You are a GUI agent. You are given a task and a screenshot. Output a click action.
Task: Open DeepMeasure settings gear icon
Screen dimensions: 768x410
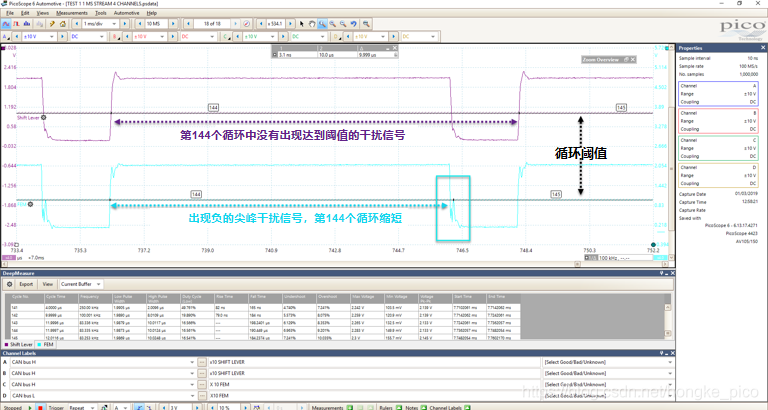tap(9, 284)
